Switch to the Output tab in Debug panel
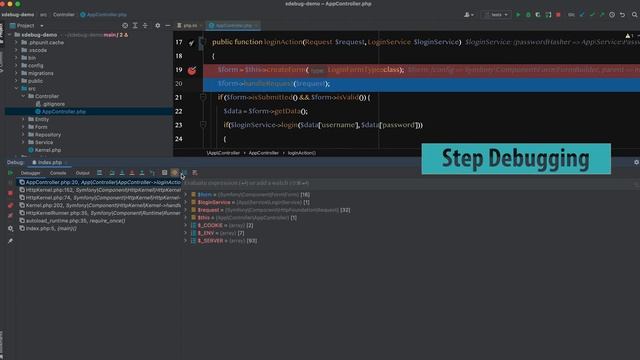 click(82, 173)
